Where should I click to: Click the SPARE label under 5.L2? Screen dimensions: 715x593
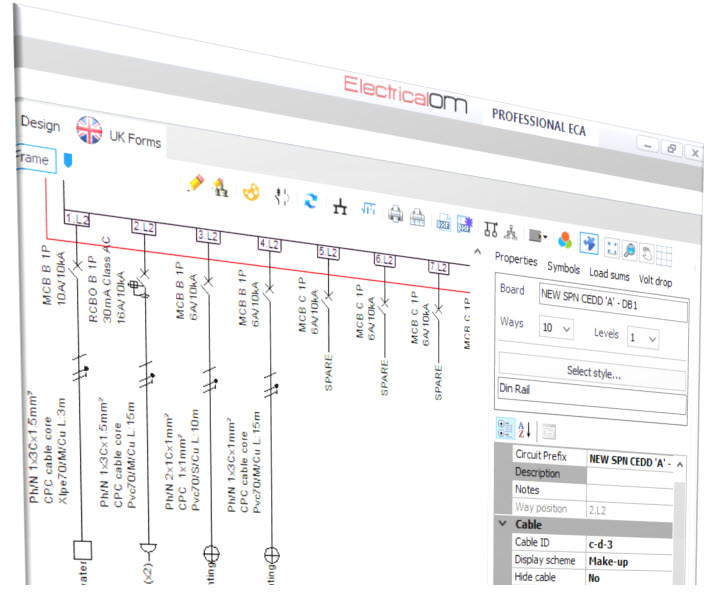[328, 373]
